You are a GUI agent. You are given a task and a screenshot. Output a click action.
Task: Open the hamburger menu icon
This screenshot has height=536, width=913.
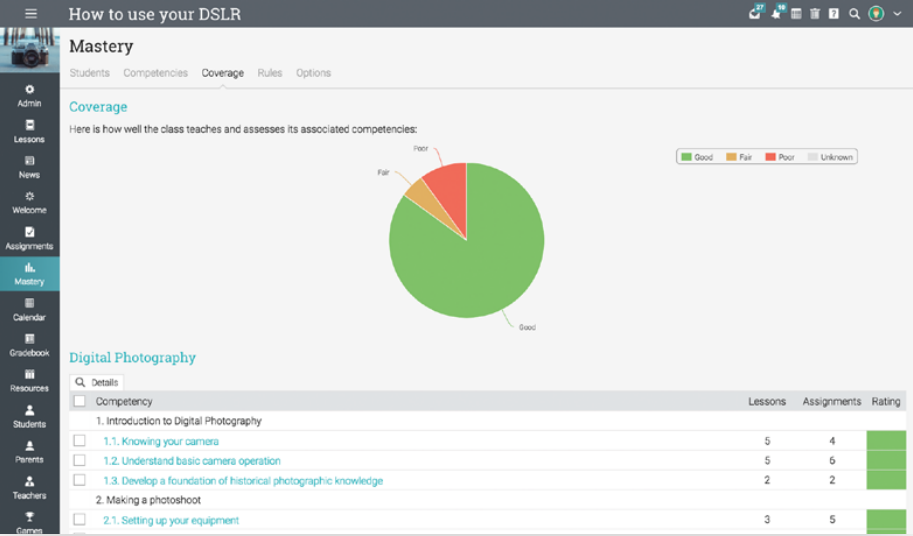[x=31, y=14]
